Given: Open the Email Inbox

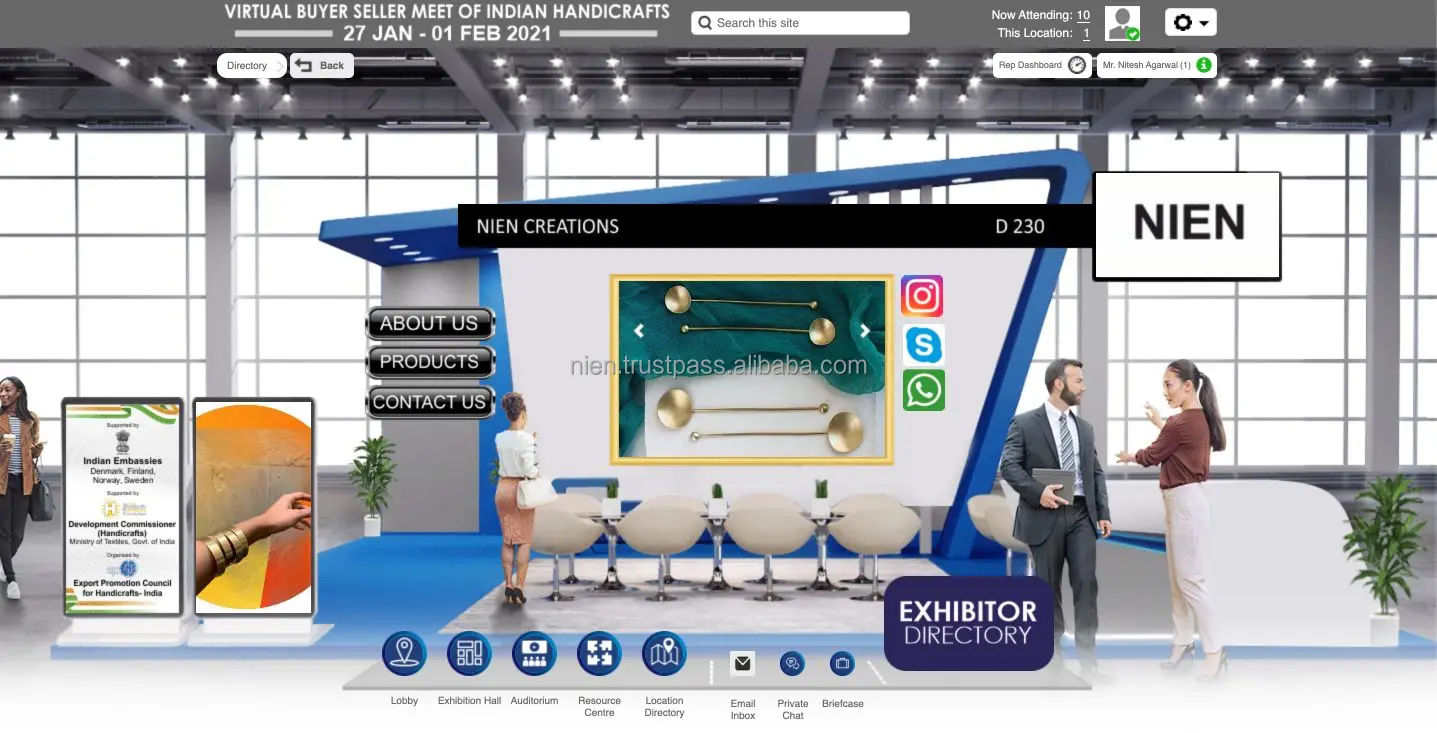Looking at the screenshot, I should click(x=742, y=663).
